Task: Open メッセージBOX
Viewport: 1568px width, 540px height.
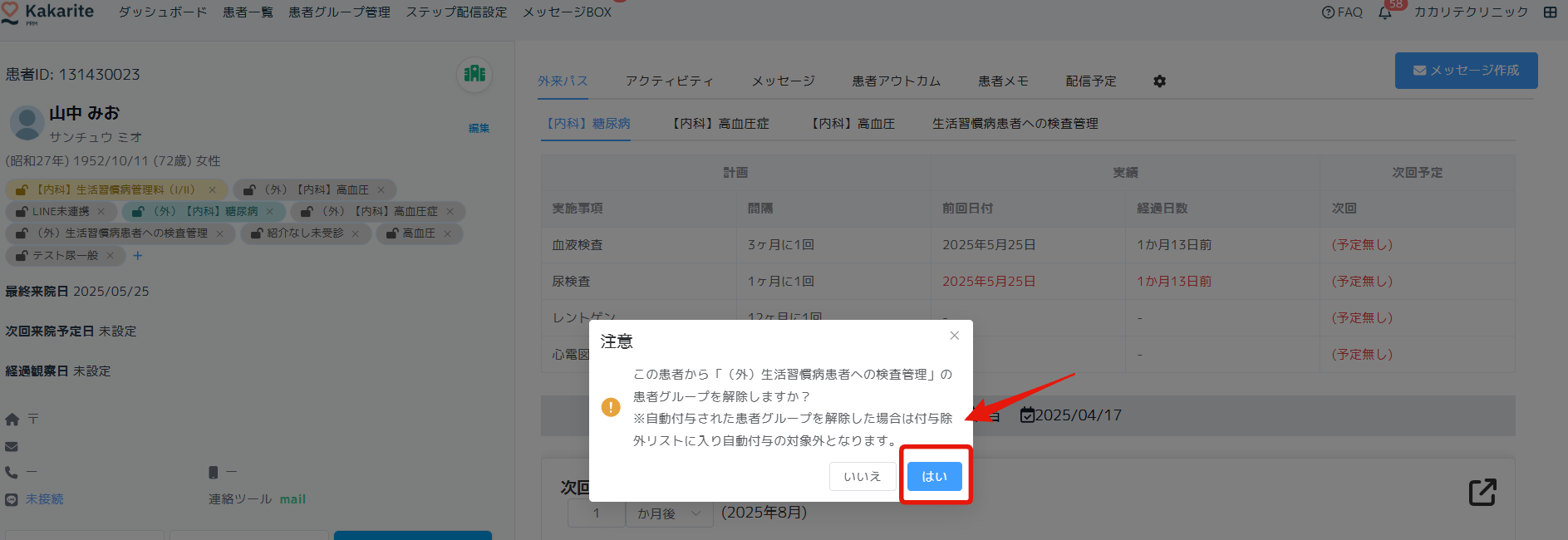Action: click(x=567, y=12)
